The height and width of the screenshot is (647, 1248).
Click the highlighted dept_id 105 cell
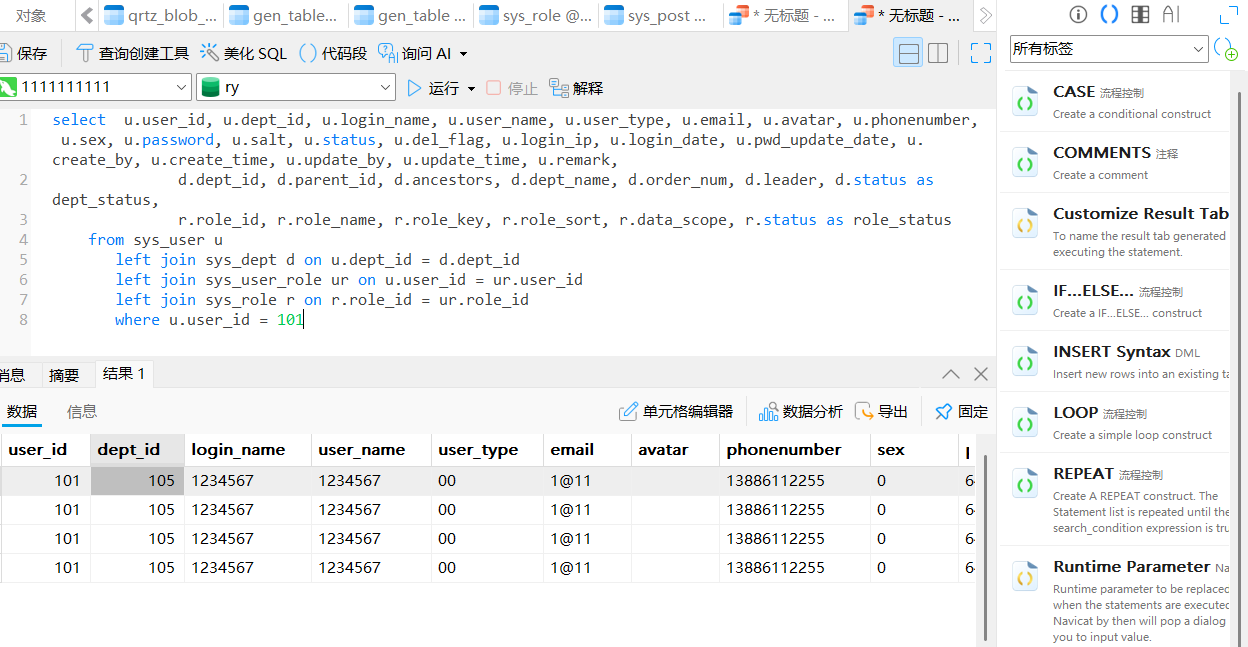(138, 481)
